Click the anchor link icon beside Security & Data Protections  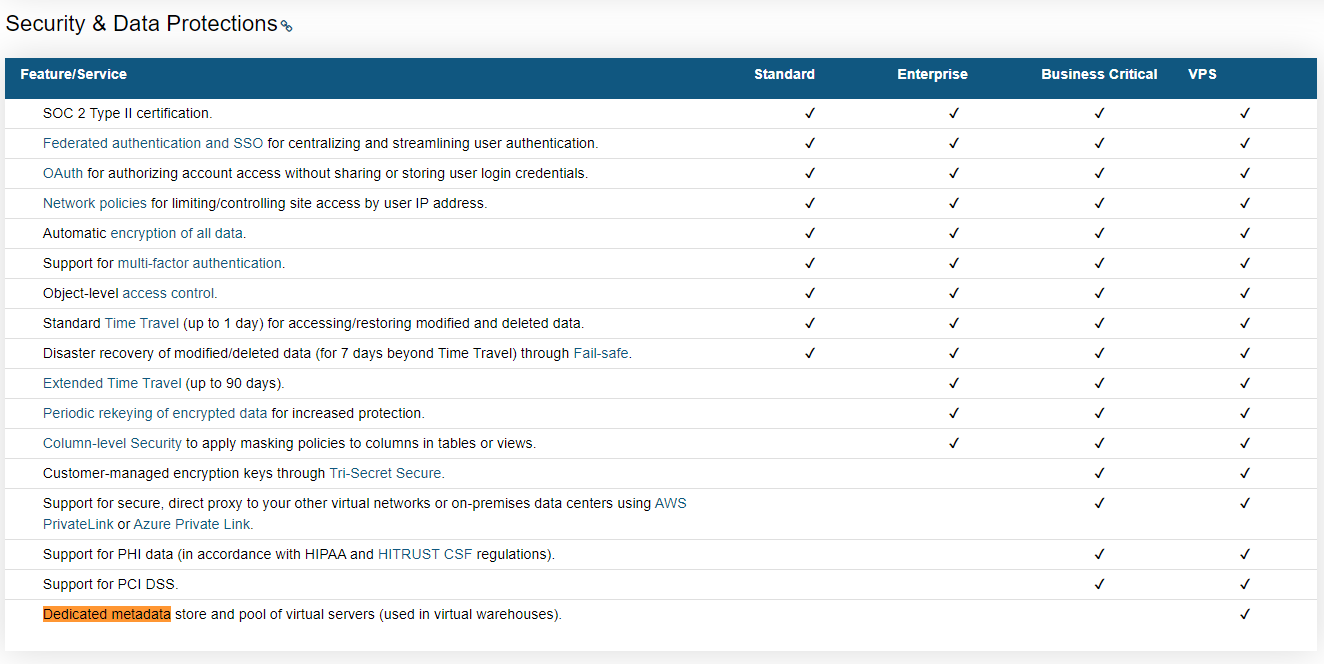(286, 27)
